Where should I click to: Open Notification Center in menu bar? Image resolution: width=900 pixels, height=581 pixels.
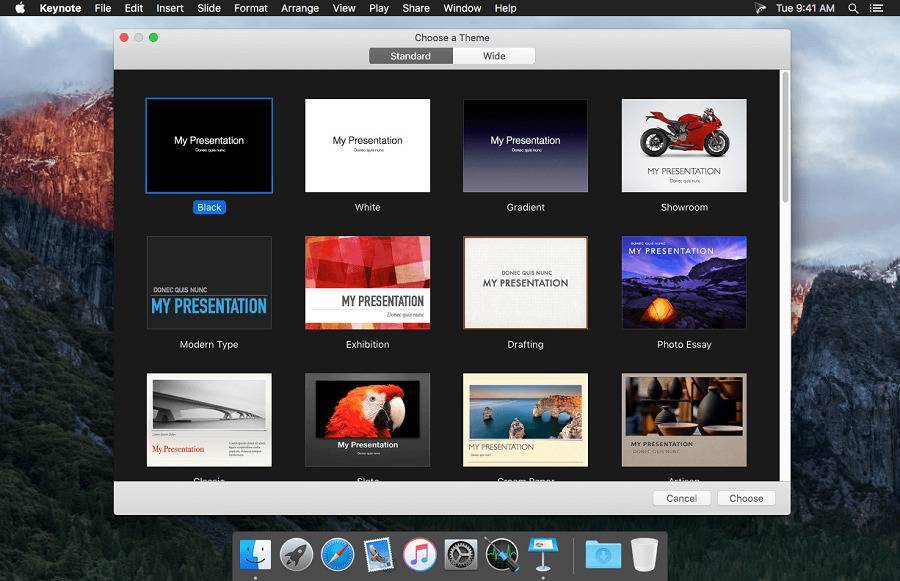tap(880, 8)
